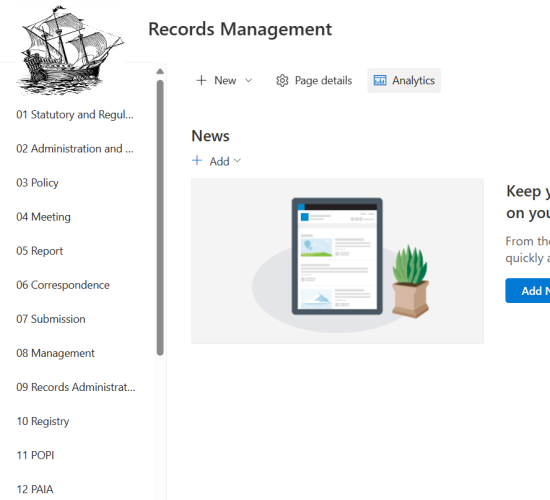Expand the Add dropdown chevron under News
Viewport: 550px width, 500px height.
[x=237, y=161]
